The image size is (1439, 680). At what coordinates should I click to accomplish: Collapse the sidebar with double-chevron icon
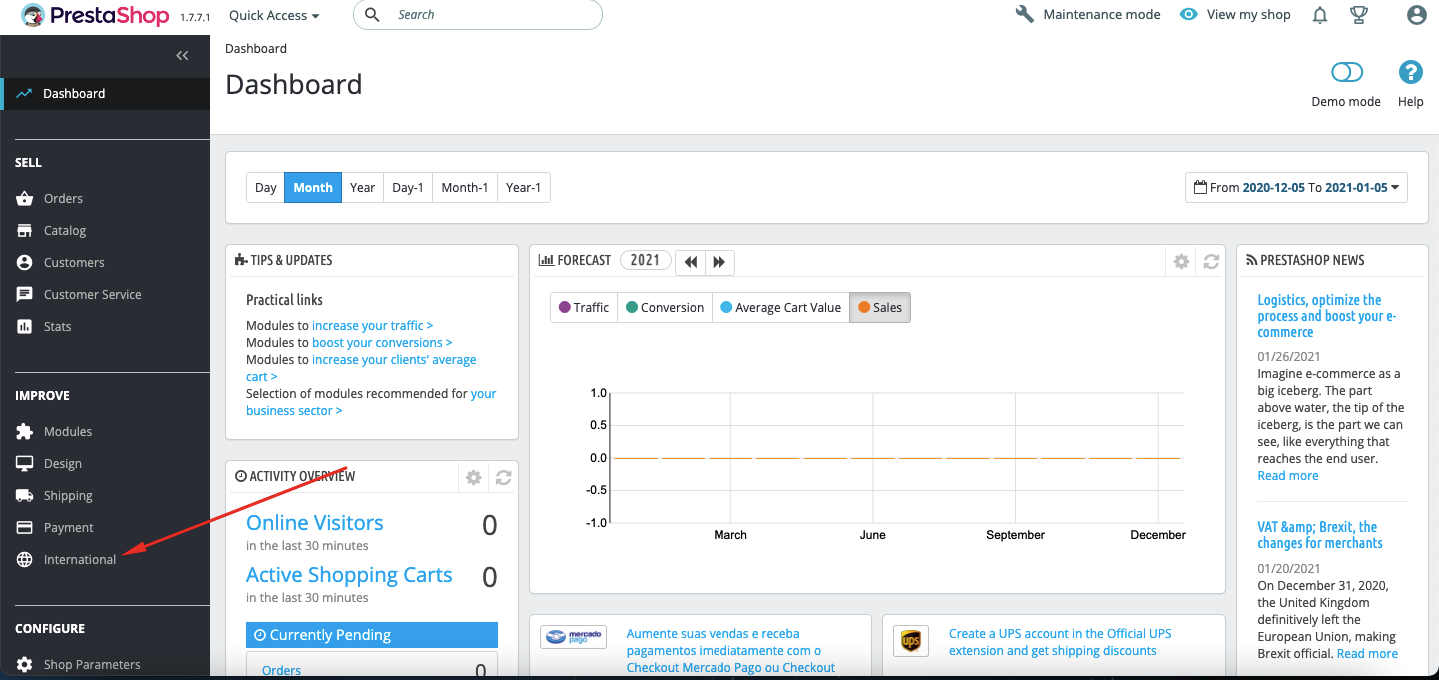tap(182, 56)
